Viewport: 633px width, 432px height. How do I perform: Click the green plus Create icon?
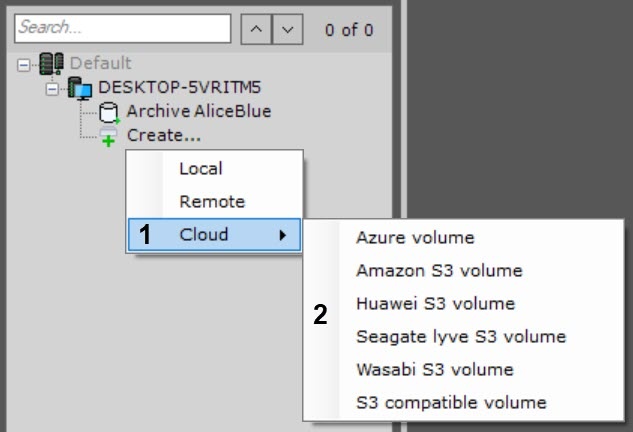coord(109,137)
